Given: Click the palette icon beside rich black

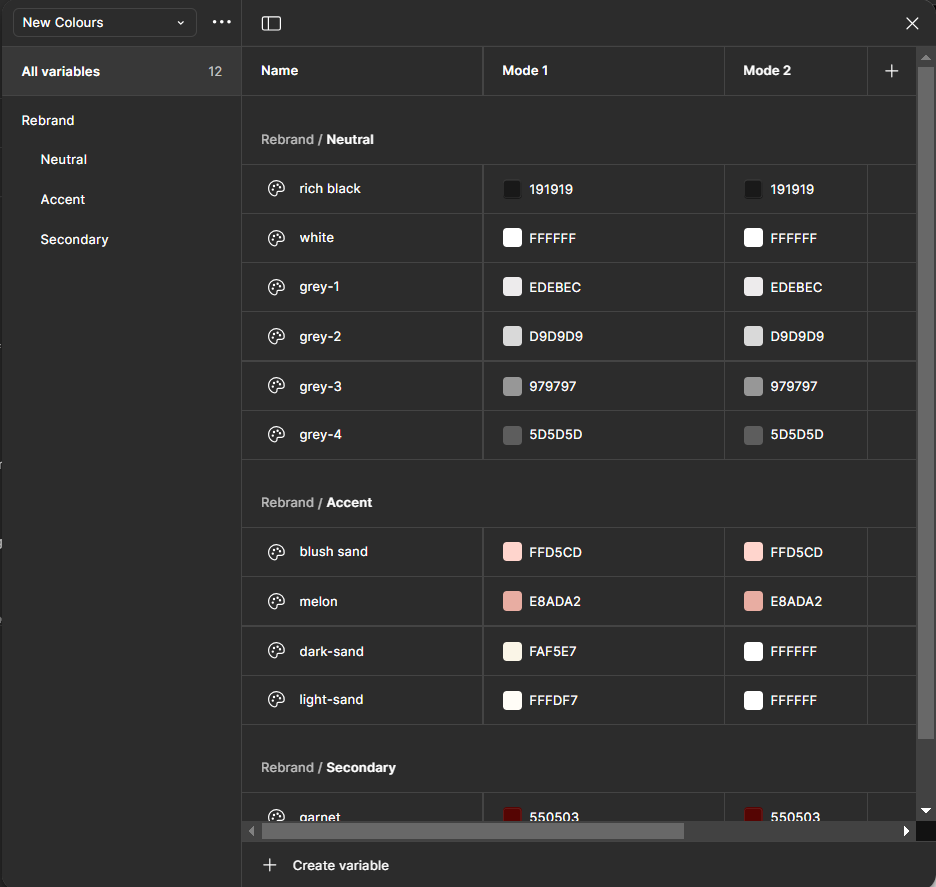Looking at the screenshot, I should coord(277,189).
